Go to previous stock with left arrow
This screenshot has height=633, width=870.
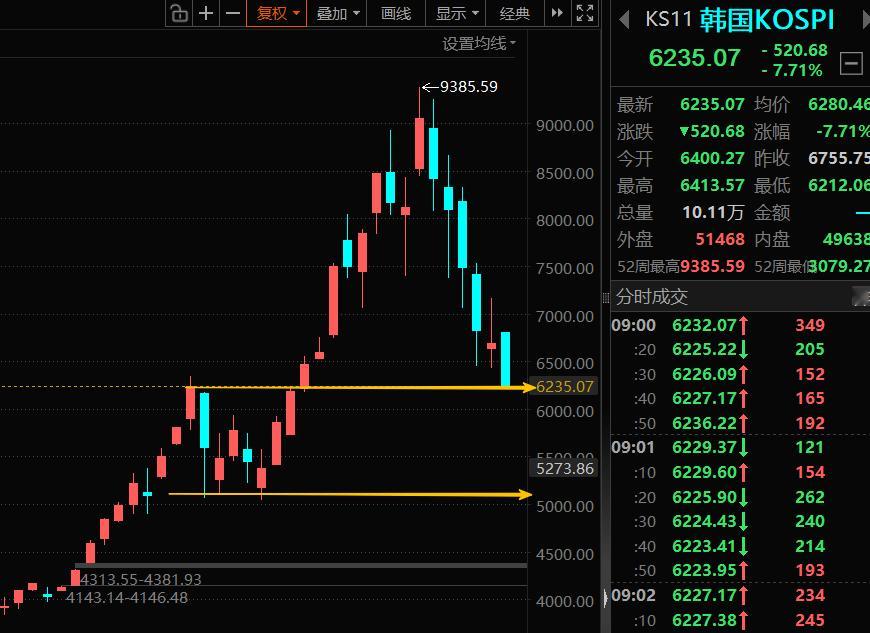(x=624, y=20)
